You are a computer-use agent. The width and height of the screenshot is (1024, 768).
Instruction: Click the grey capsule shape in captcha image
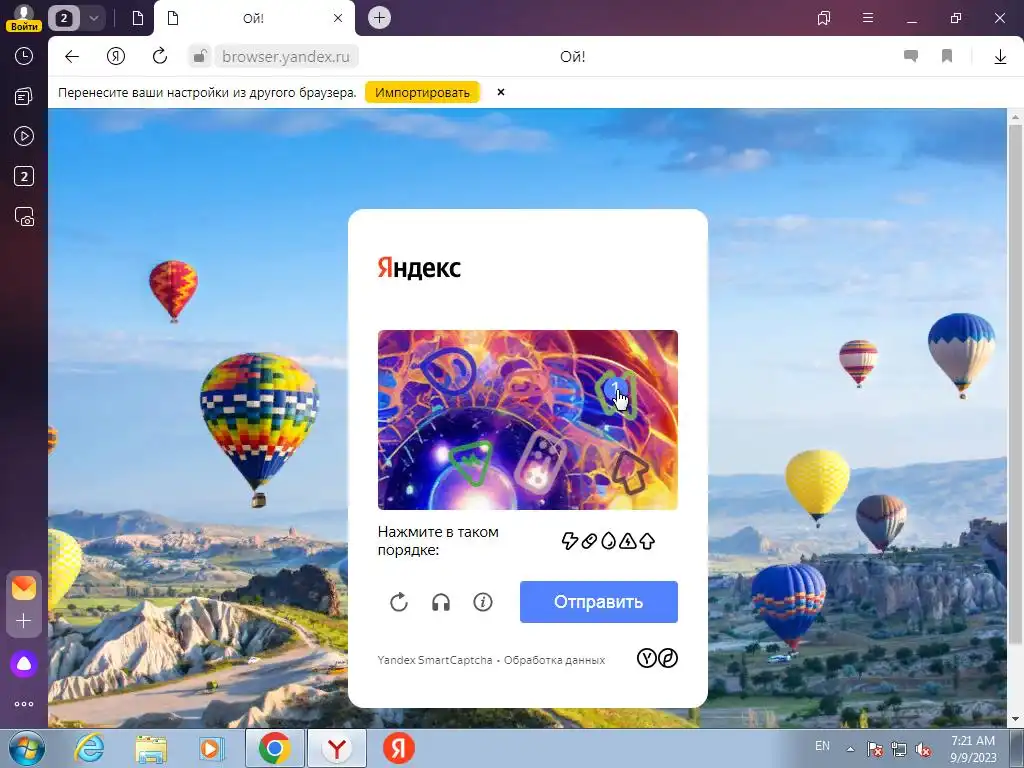540,461
